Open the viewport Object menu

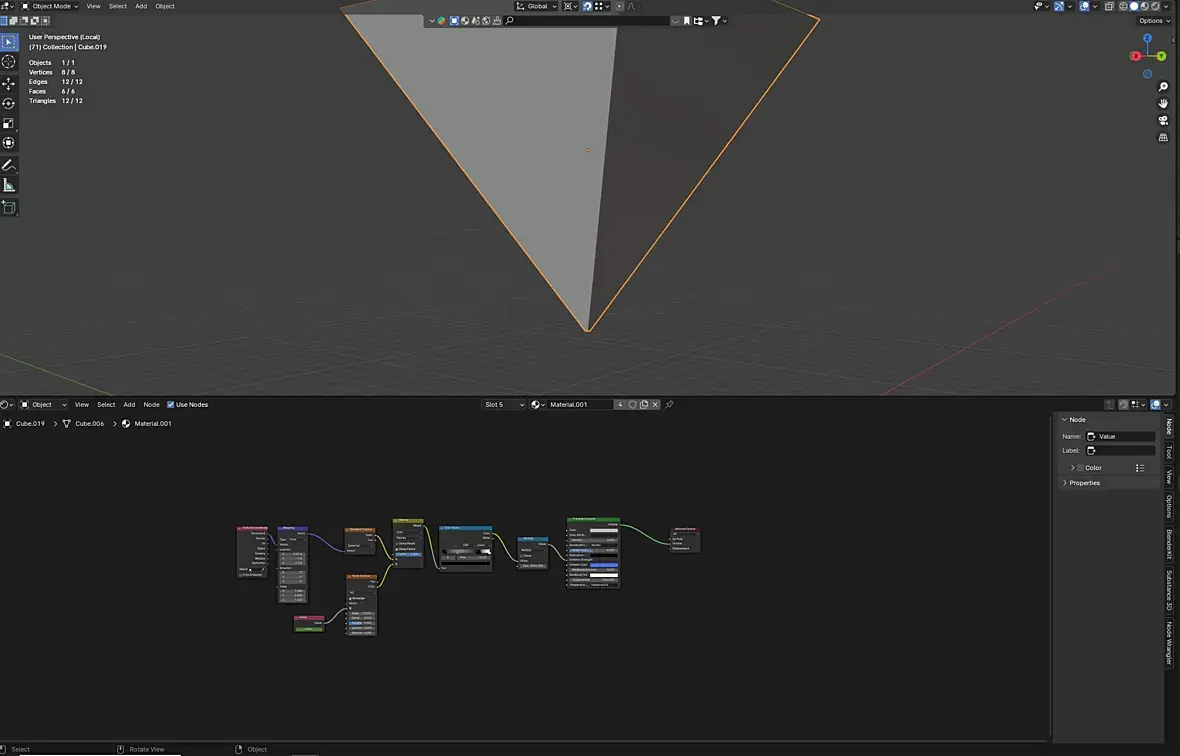pos(165,6)
